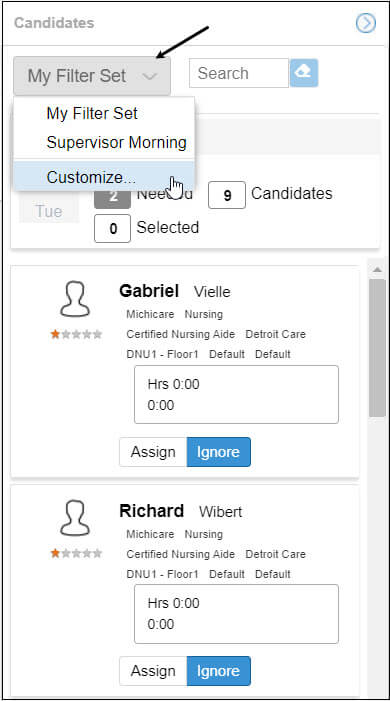Click the scrollbar up arrow
390x701 pixels.
377,269
